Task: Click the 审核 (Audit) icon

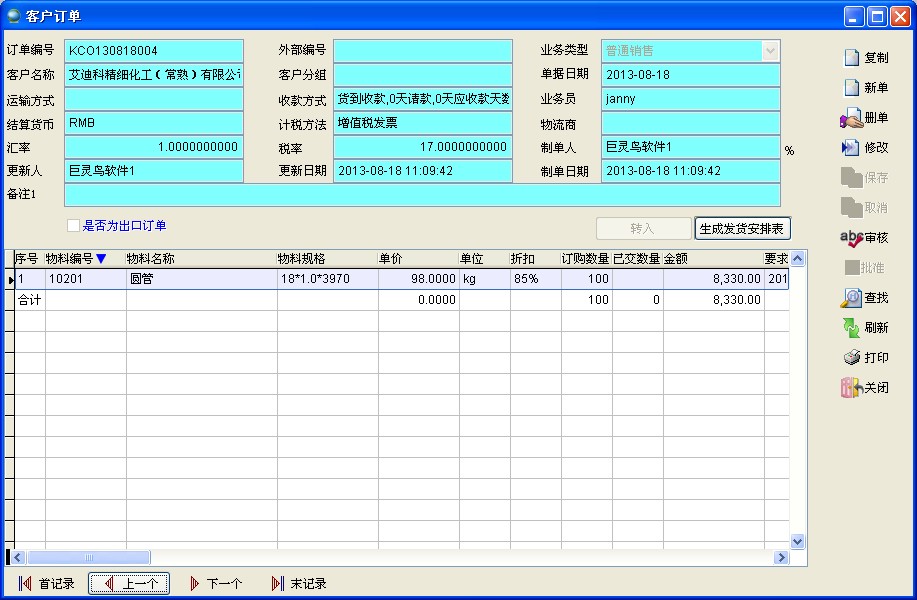Action: pos(851,238)
